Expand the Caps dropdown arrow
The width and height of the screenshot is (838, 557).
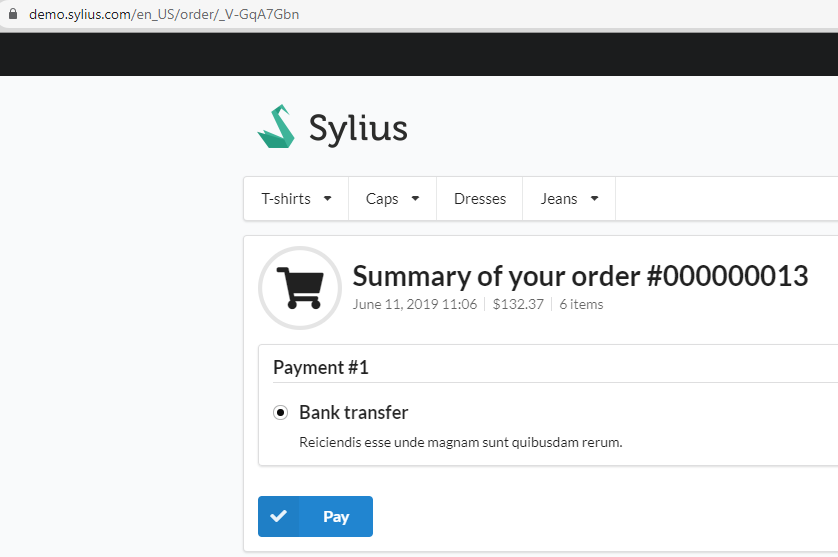point(415,198)
